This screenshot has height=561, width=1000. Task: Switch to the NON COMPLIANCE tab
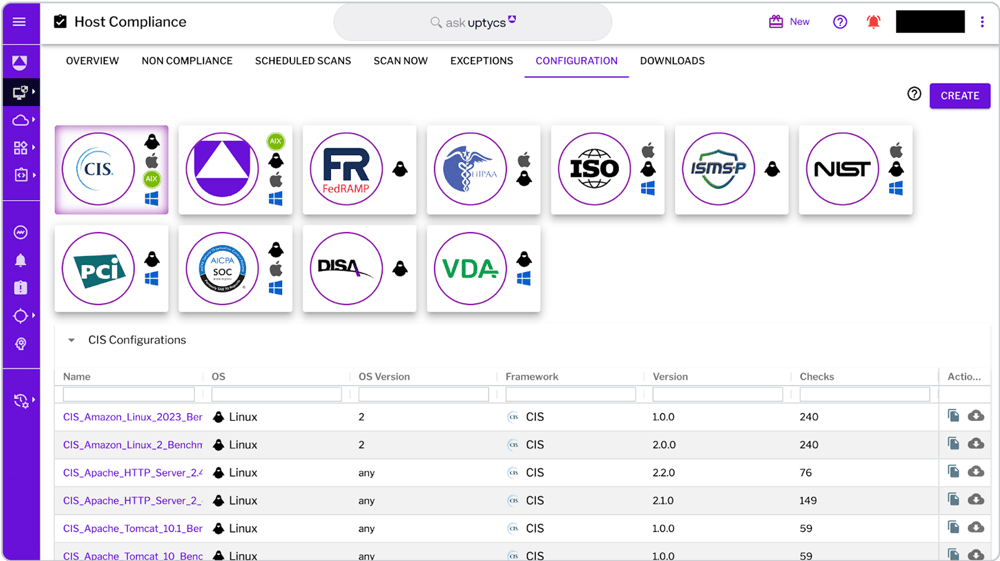(187, 61)
